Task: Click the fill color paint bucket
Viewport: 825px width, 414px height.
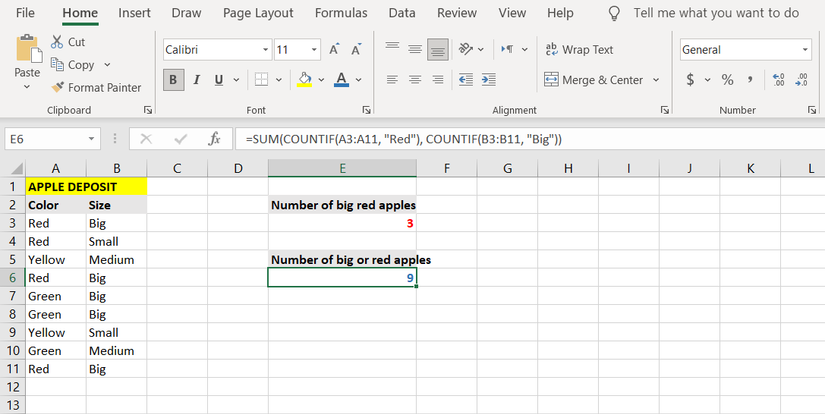Action: coord(305,79)
